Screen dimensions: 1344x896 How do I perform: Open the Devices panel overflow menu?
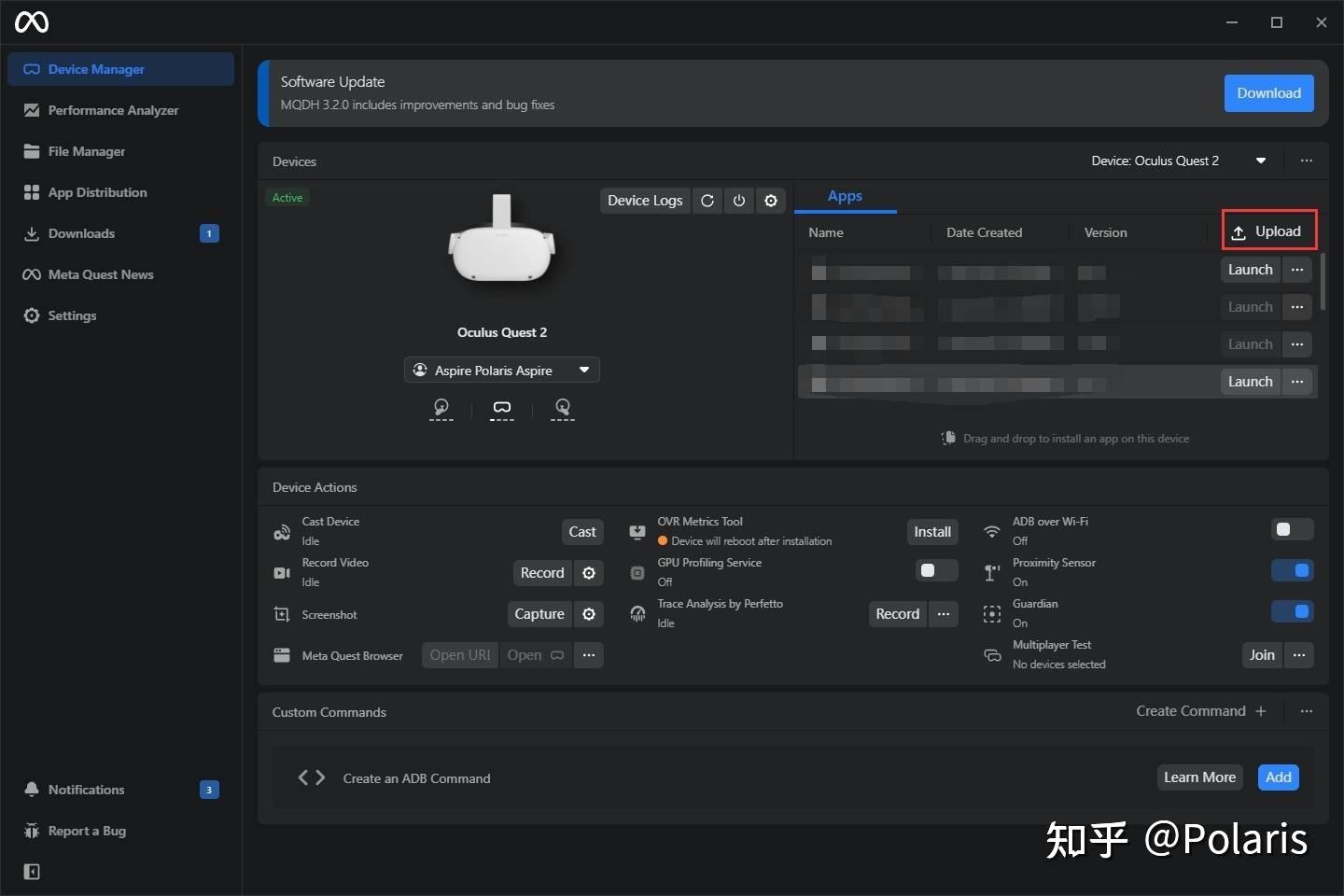(x=1307, y=161)
